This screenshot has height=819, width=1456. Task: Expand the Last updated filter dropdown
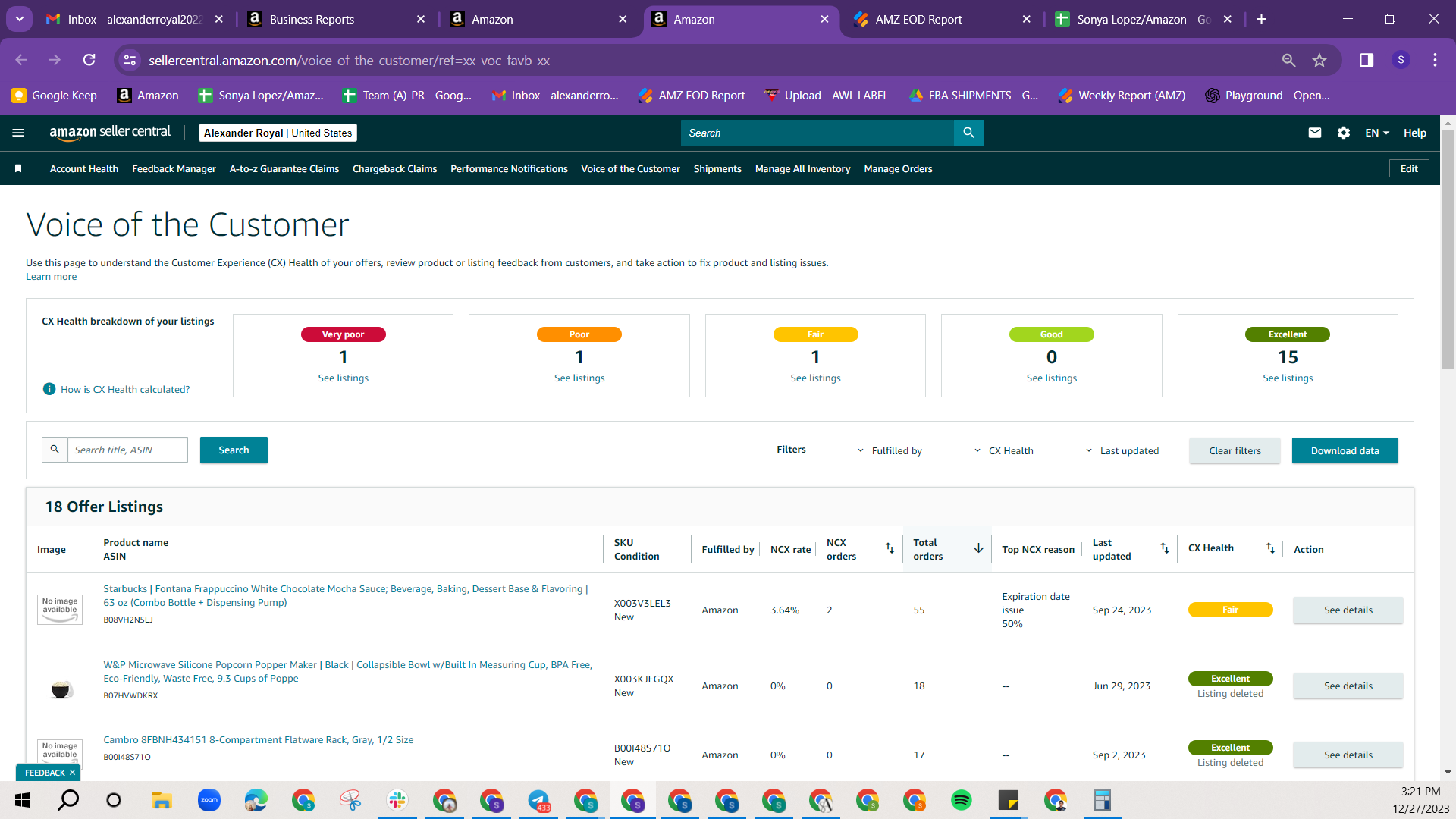tap(1122, 450)
